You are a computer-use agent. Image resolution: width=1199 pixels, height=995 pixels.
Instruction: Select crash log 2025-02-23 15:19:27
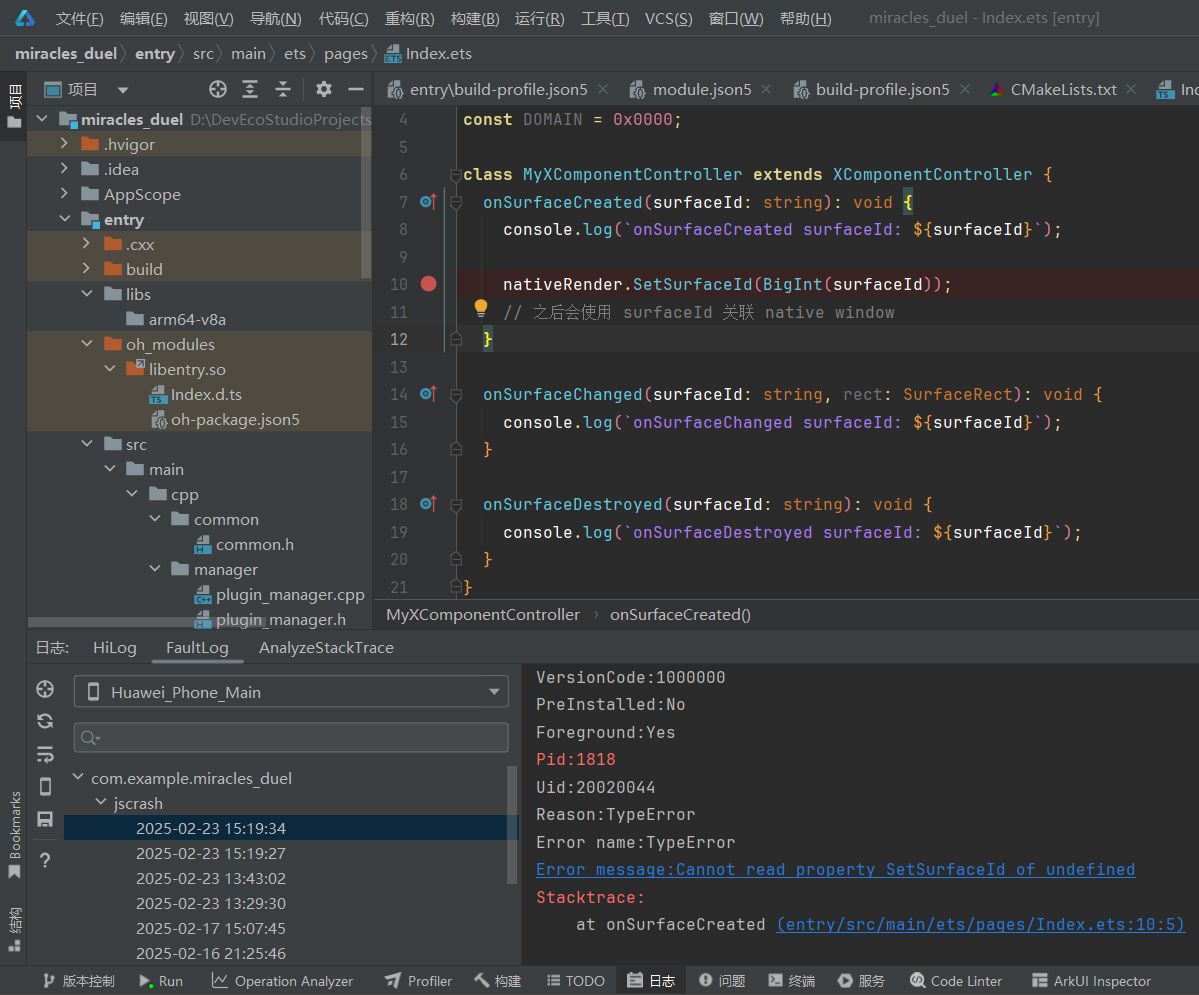point(211,854)
